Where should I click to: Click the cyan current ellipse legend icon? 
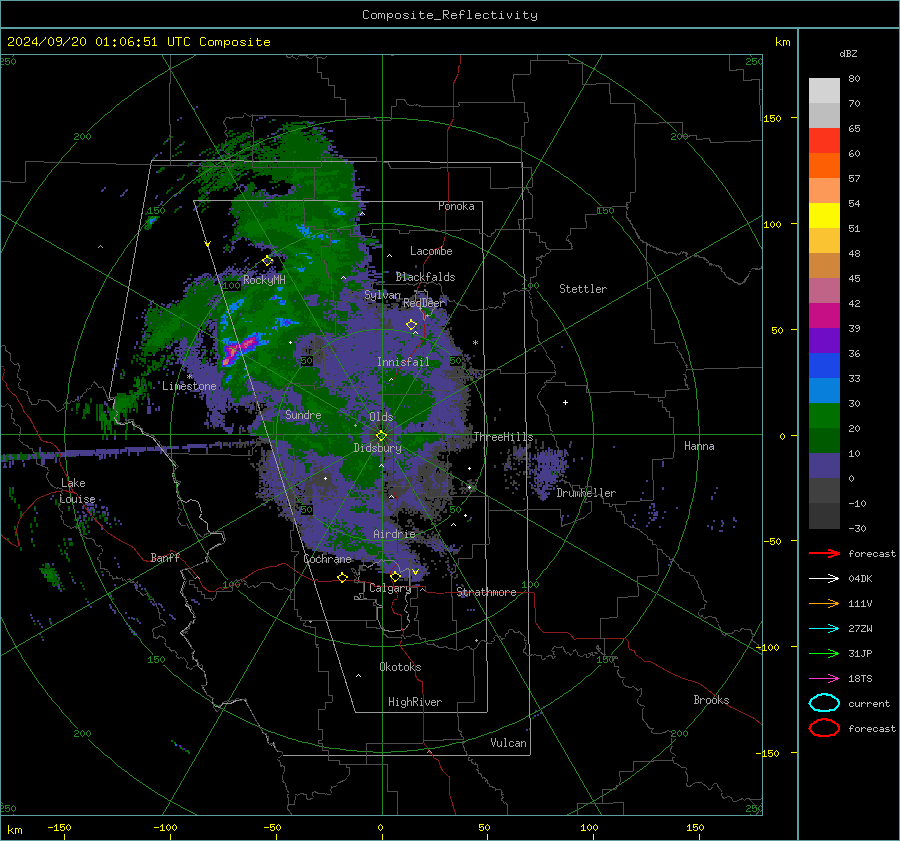coord(824,703)
